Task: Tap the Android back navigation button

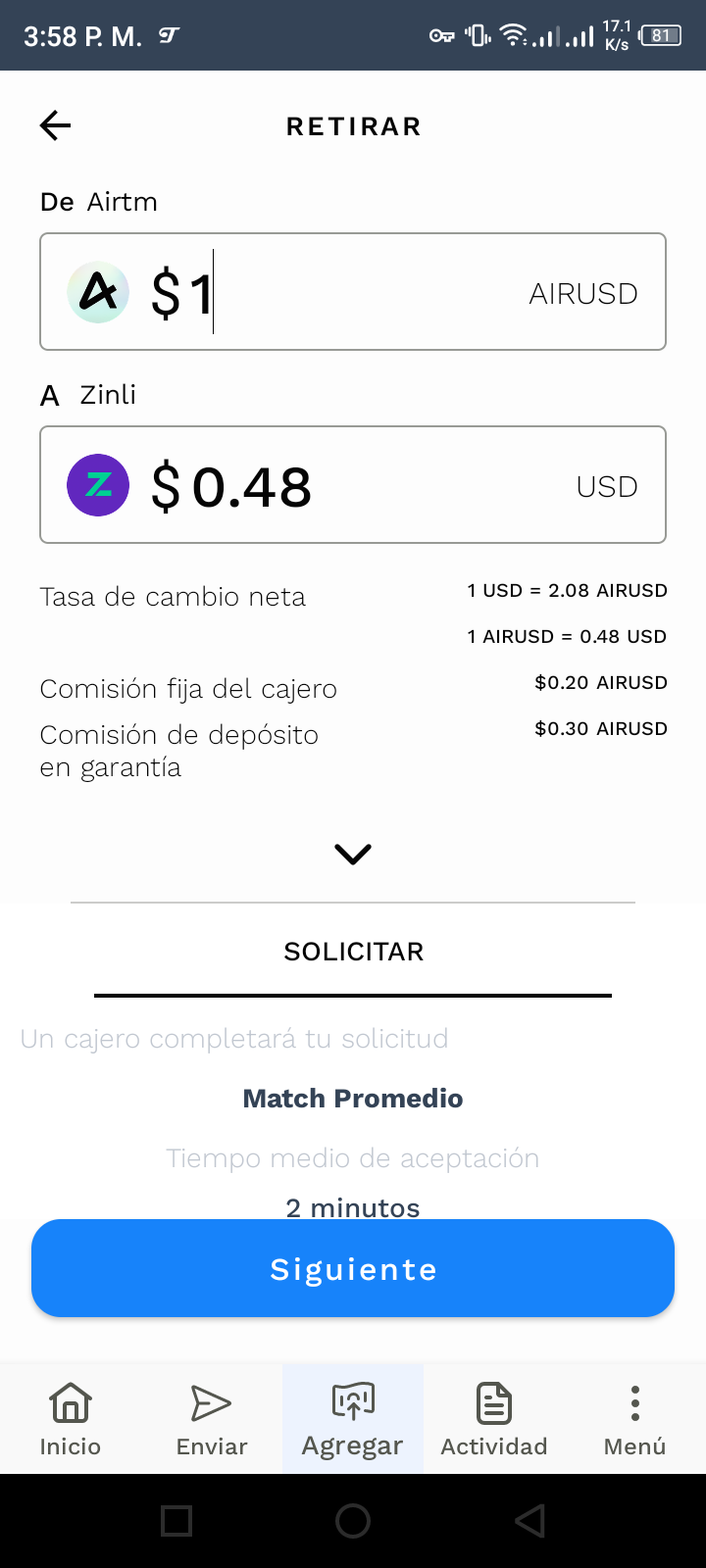Action: coord(529,1521)
